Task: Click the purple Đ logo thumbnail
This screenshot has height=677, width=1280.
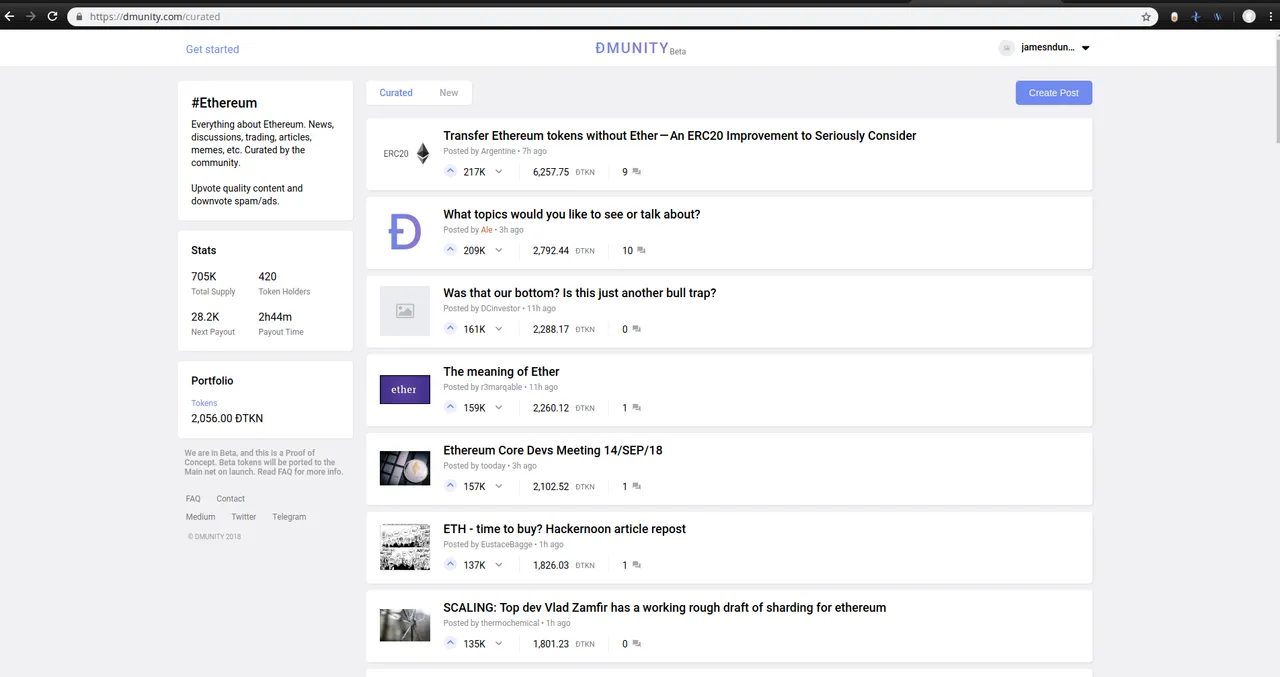Action: [405, 233]
